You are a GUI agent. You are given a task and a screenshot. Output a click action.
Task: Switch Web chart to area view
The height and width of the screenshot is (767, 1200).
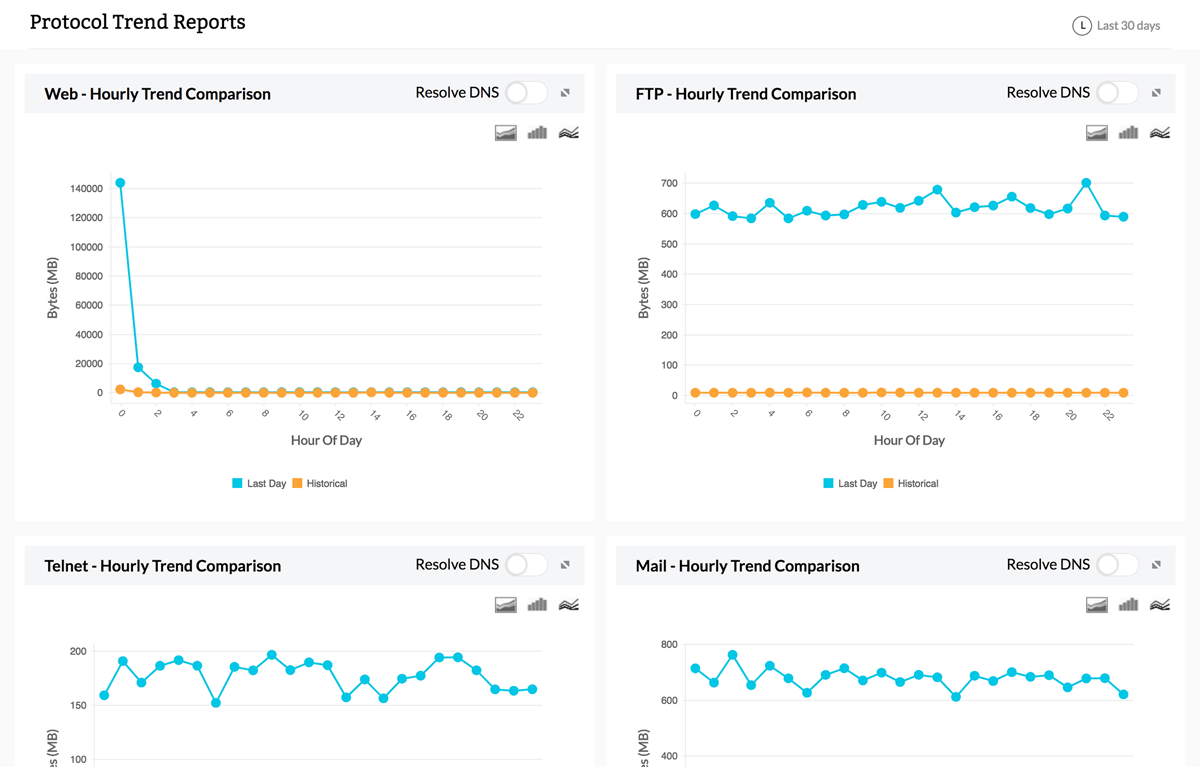click(506, 133)
